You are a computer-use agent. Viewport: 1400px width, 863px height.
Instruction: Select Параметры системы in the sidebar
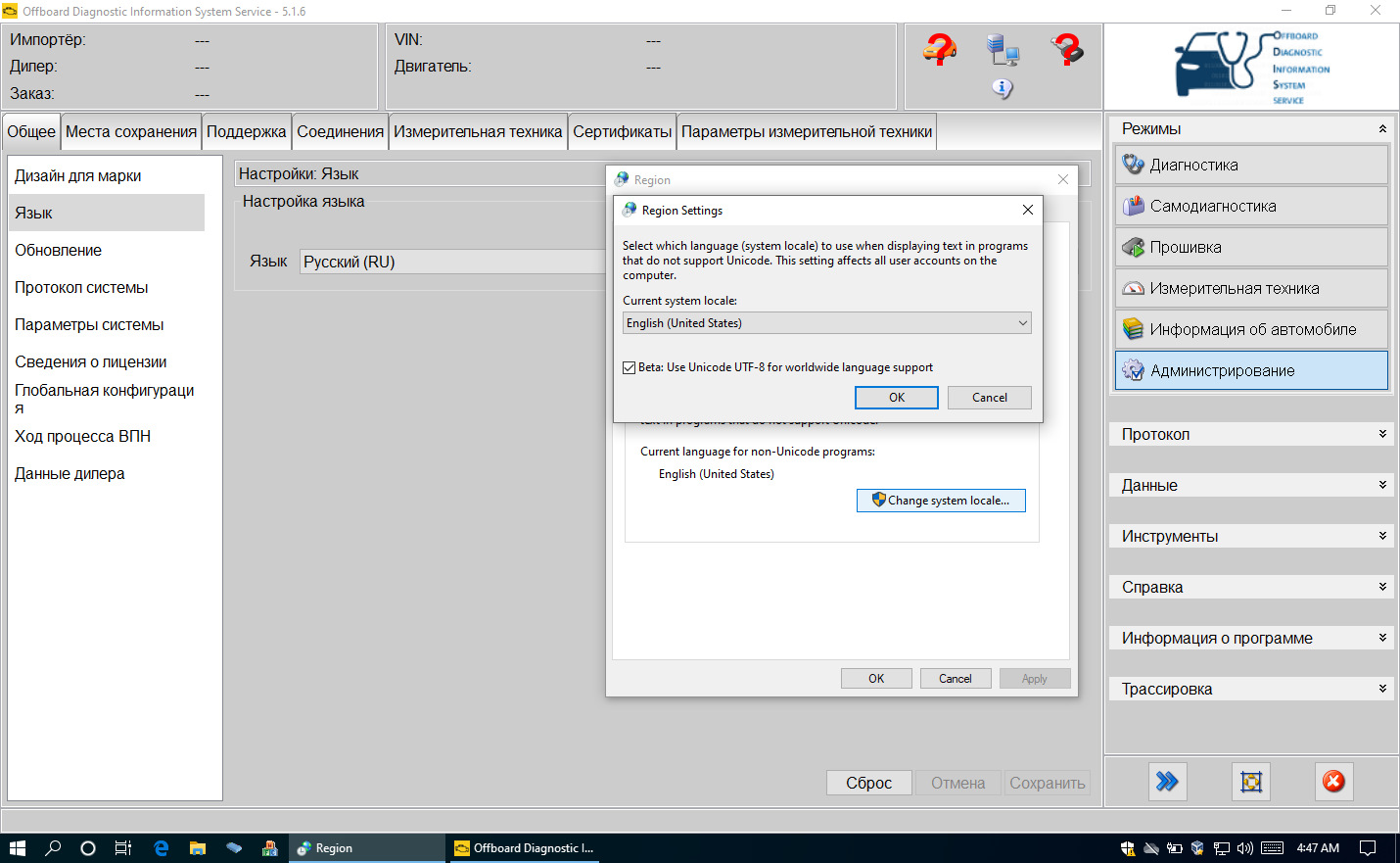point(107,324)
